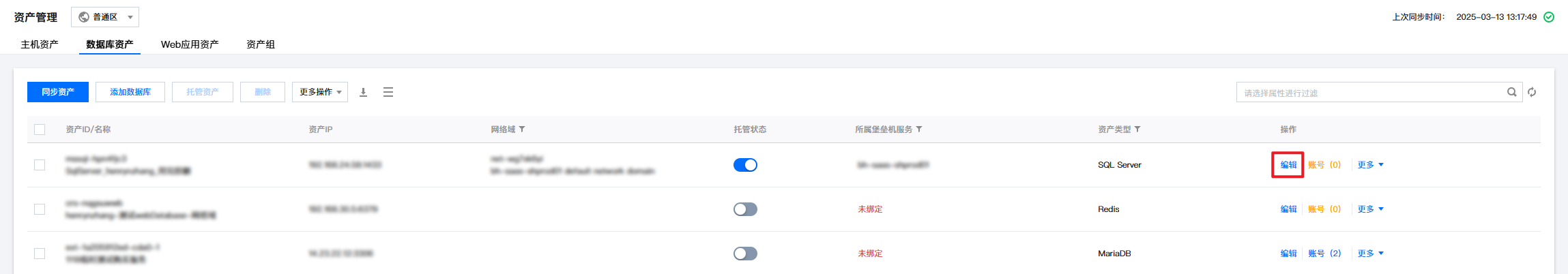Filter by 所属堡垒机服务 funnel icon

point(919,129)
